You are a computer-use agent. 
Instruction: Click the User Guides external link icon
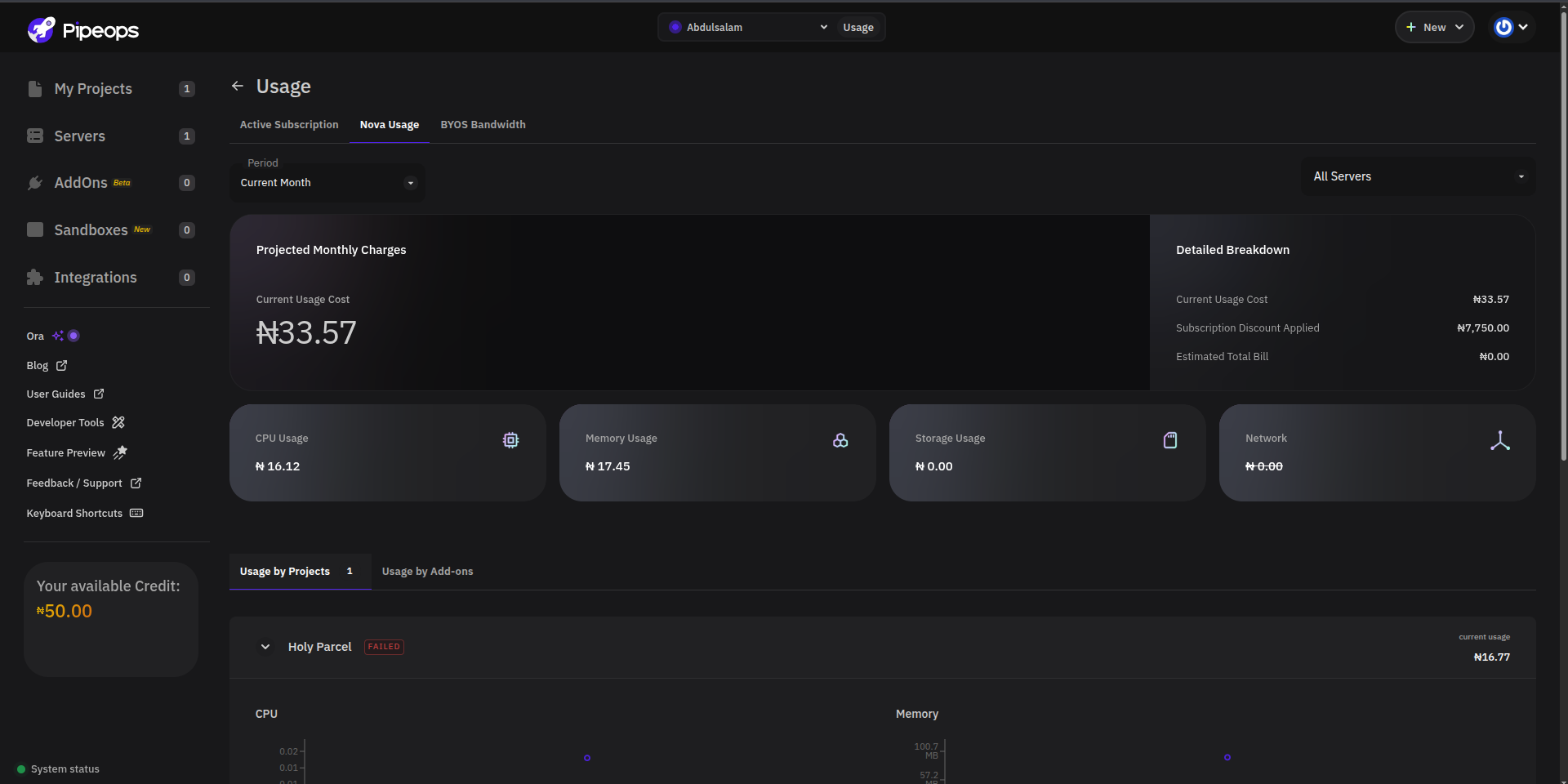pyautogui.click(x=99, y=394)
